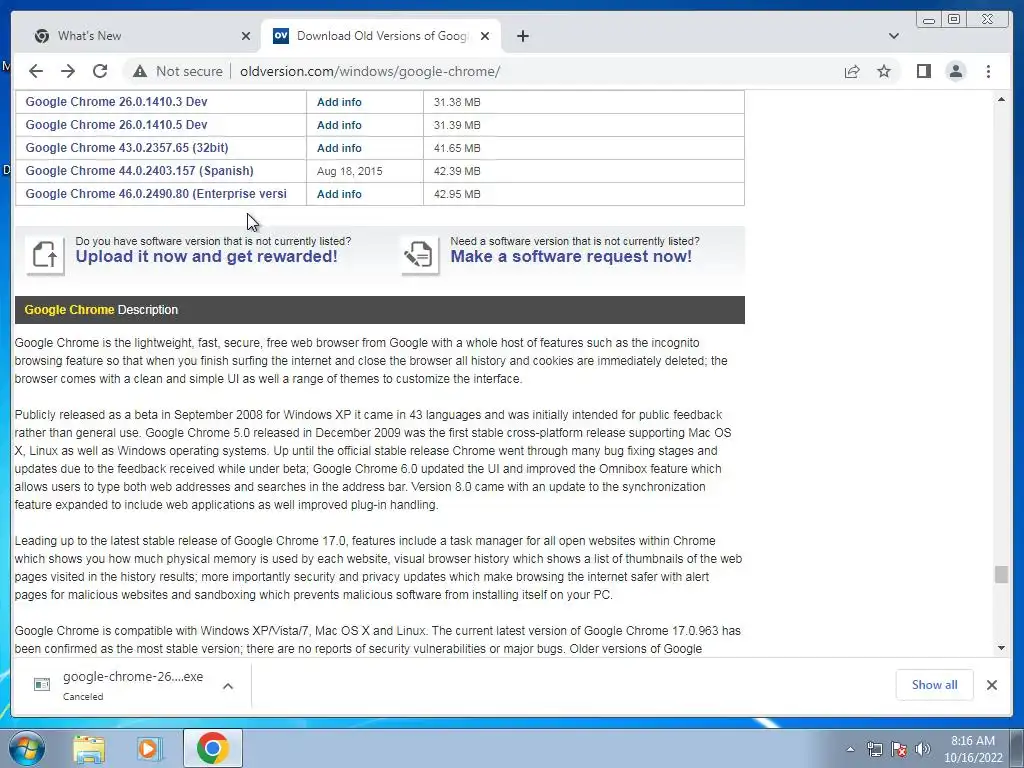Viewport: 1024px width, 768px height.
Task: Open the Chrome profile avatar
Action: tap(955, 71)
